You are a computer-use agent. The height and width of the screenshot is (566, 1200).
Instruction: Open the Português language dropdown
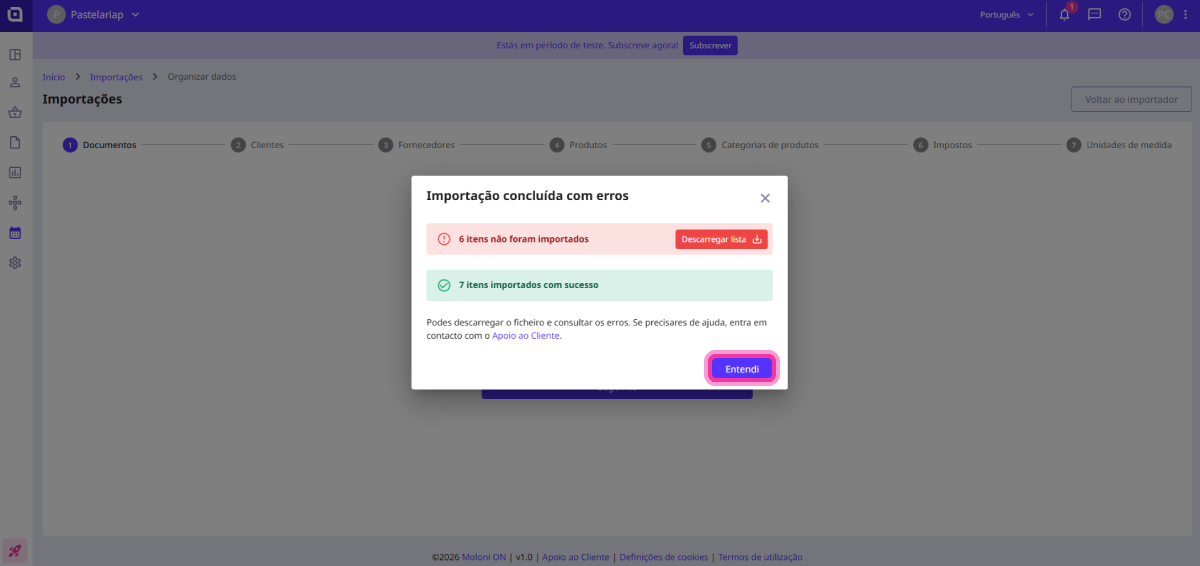click(1007, 15)
